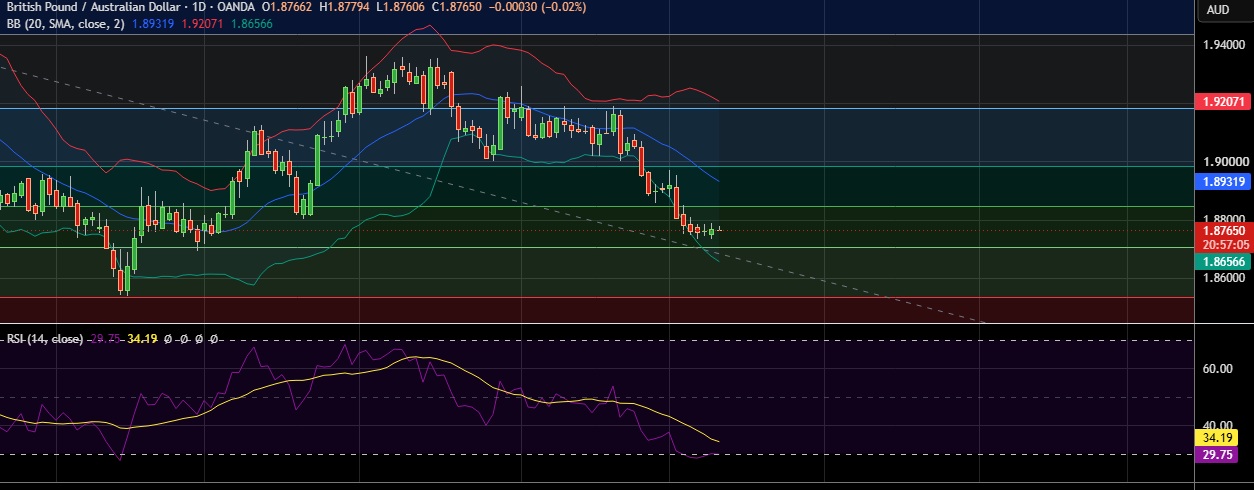The image size is (1254, 490).
Task: Click the green 1.86566 price scale label
Action: (1224, 260)
